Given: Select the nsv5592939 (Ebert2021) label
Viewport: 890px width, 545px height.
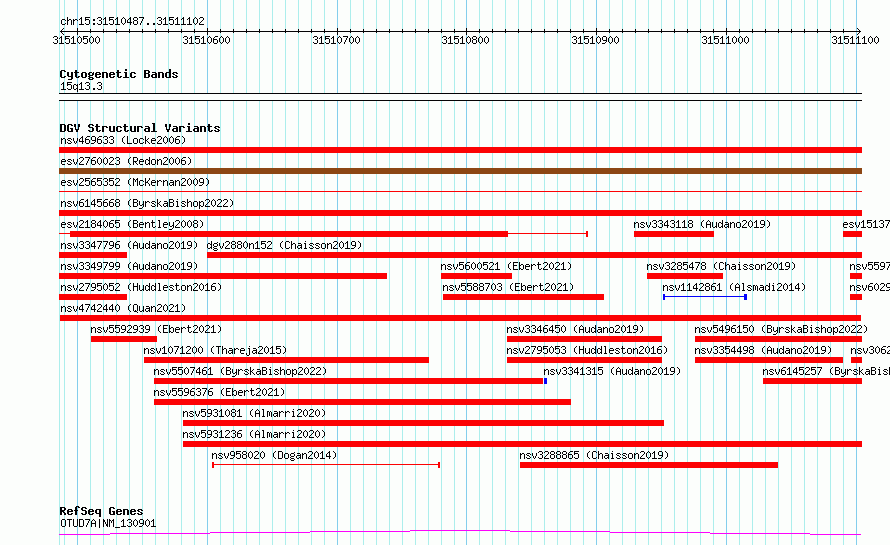Looking at the screenshot, I should pos(156,329).
